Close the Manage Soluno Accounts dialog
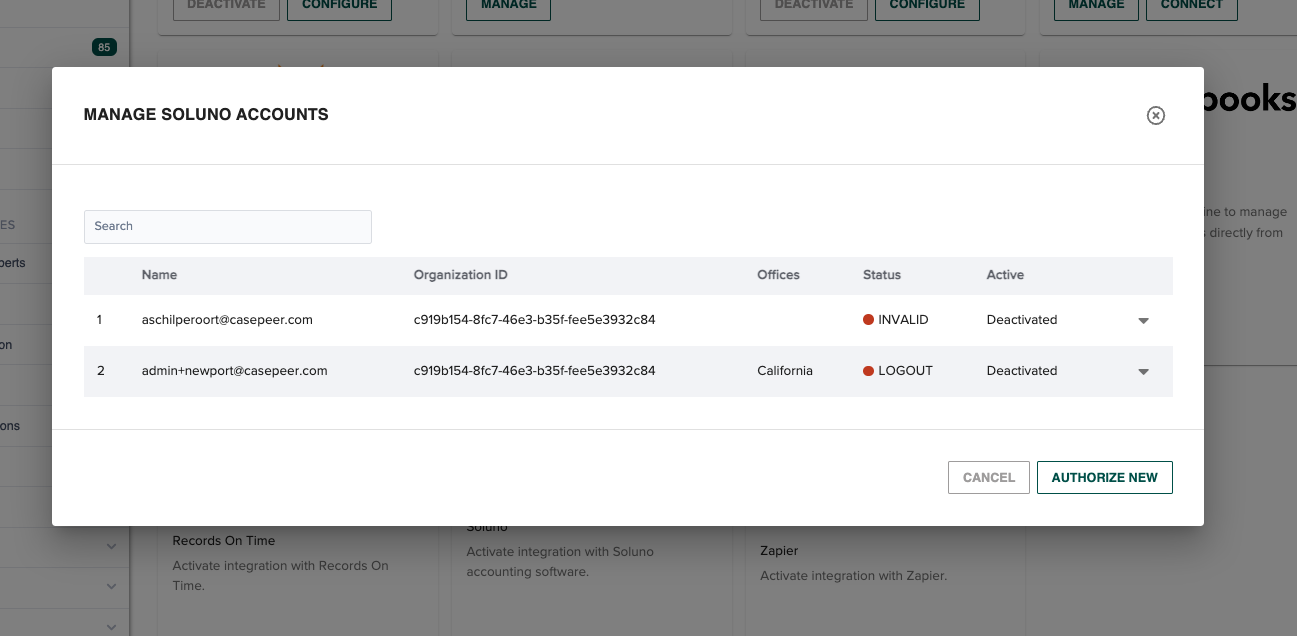This screenshot has height=636, width=1297. click(x=1155, y=115)
